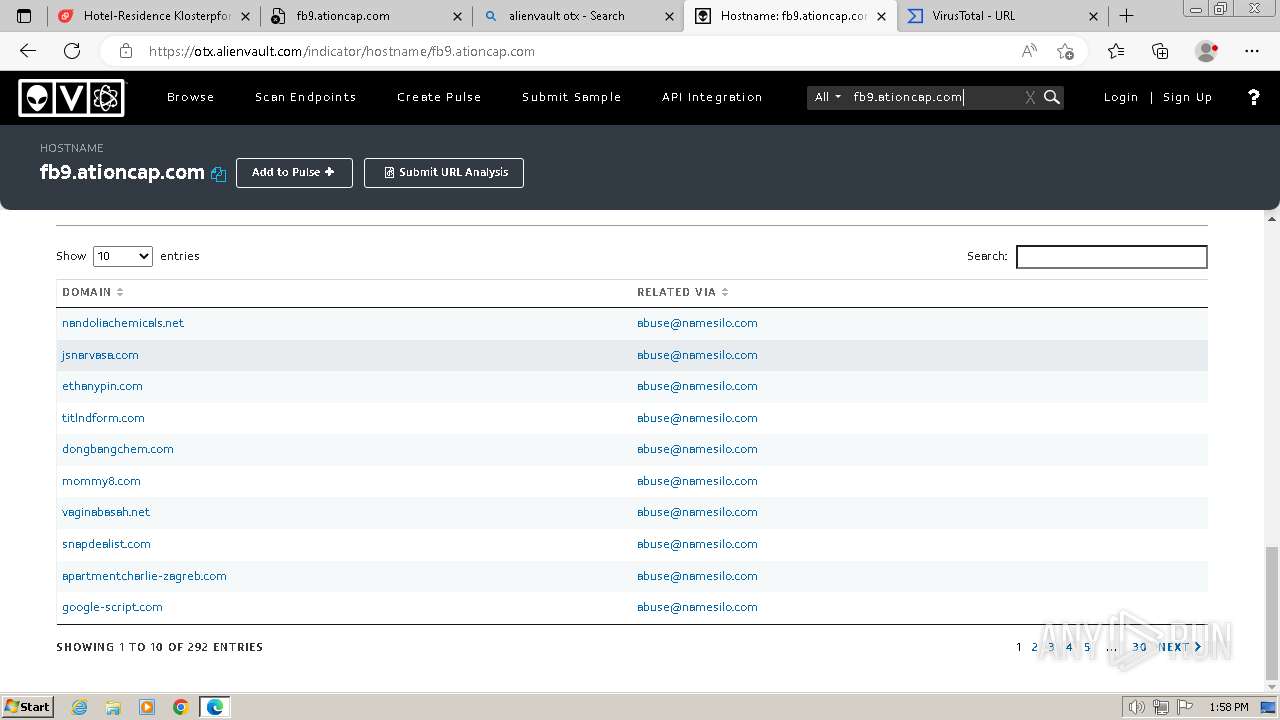This screenshot has width=1280, height=720.
Task: Click the page vertical scrollbar thumb
Action: [1272, 612]
